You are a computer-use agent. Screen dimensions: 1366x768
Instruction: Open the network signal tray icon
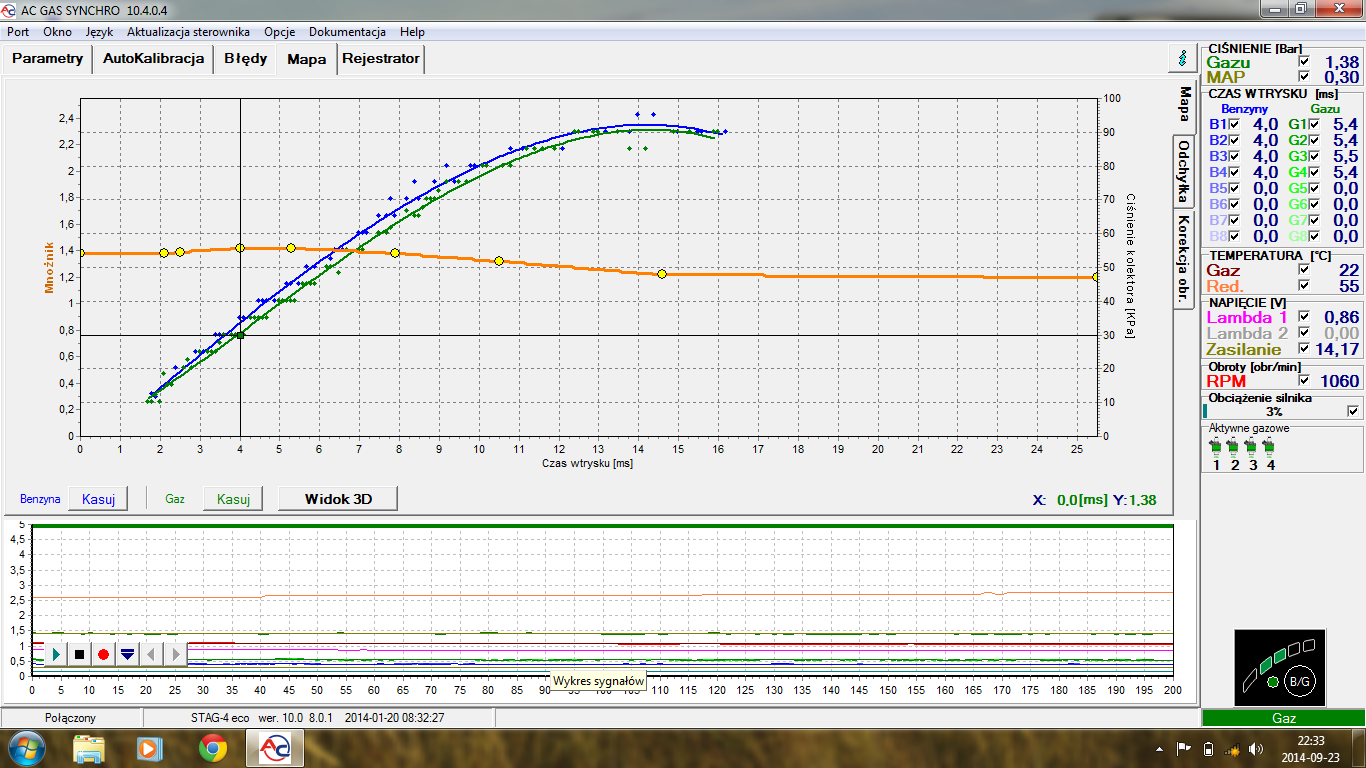[1232, 748]
